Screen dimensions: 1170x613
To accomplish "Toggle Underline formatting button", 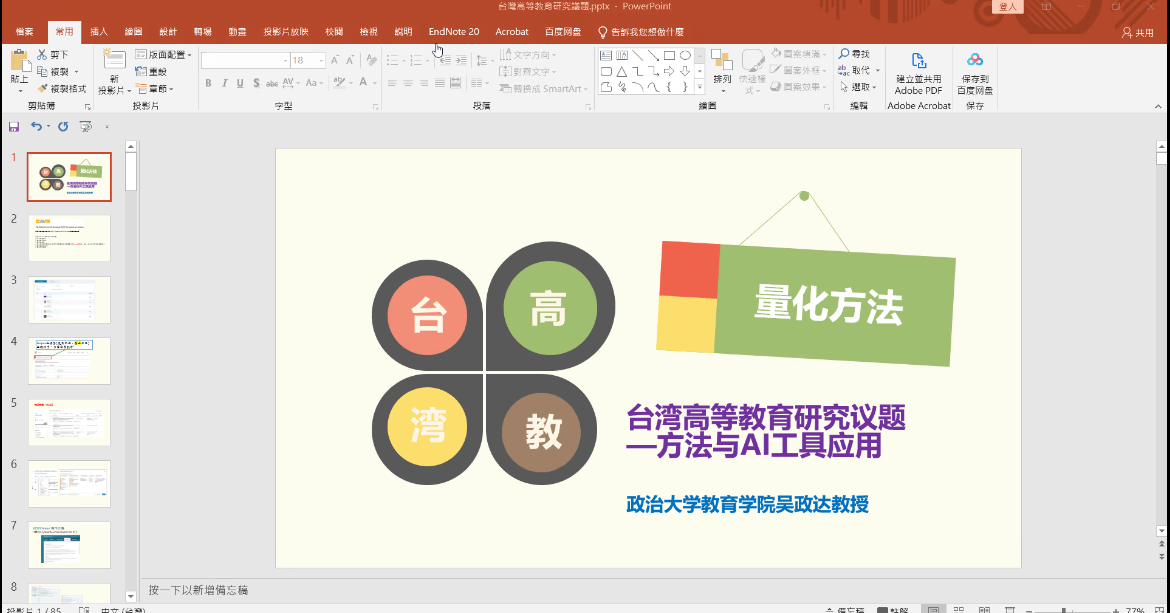I will [240, 83].
